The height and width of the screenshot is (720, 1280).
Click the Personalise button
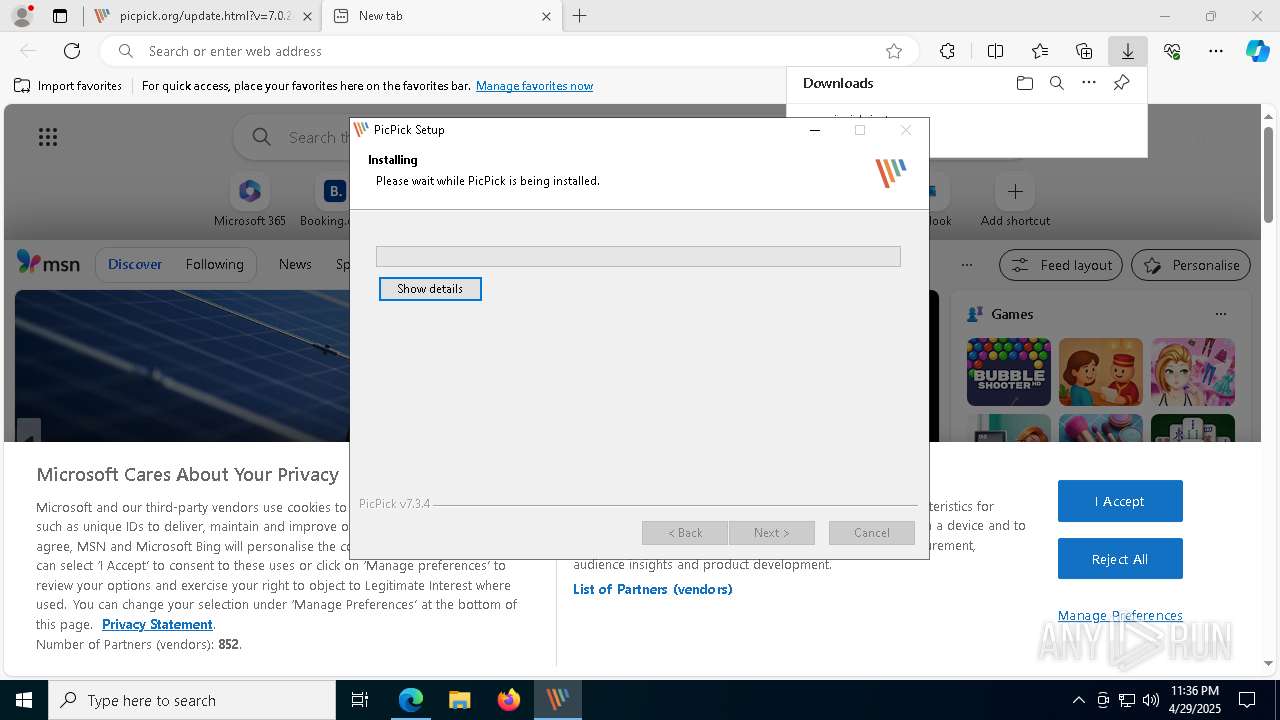tap(1191, 265)
